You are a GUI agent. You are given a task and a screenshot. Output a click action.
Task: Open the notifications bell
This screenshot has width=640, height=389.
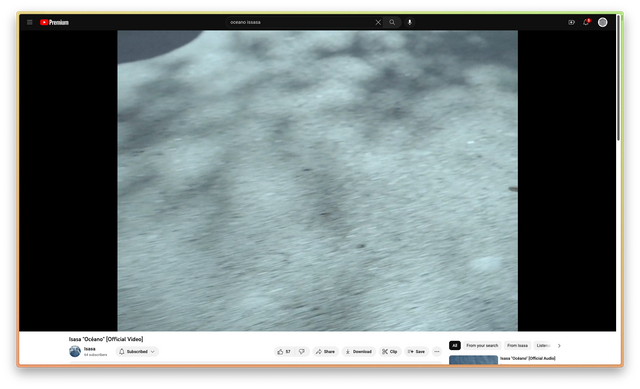click(x=586, y=22)
